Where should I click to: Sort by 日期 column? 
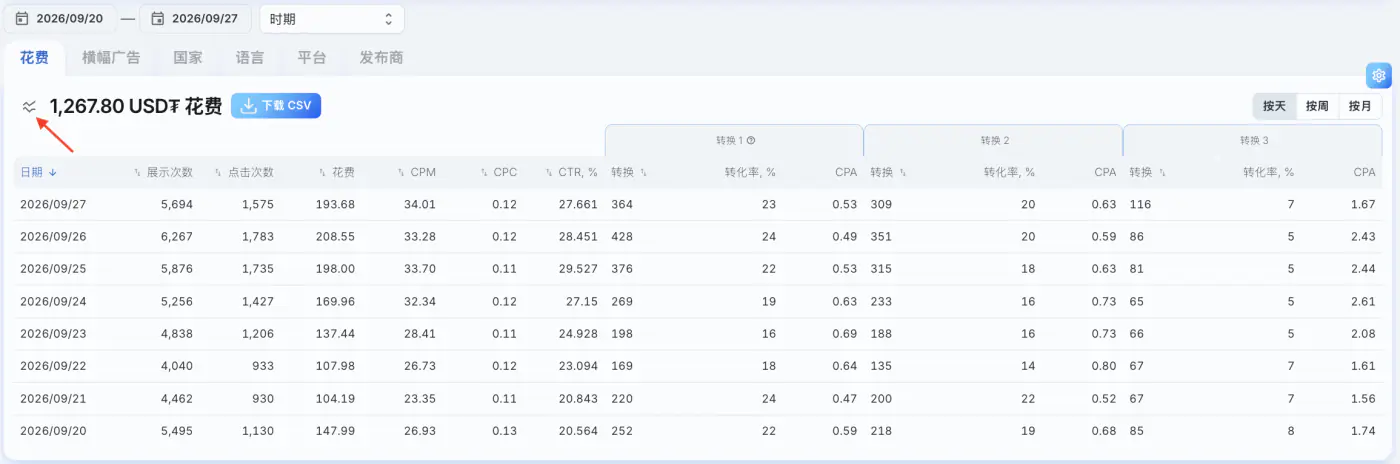coord(39,172)
